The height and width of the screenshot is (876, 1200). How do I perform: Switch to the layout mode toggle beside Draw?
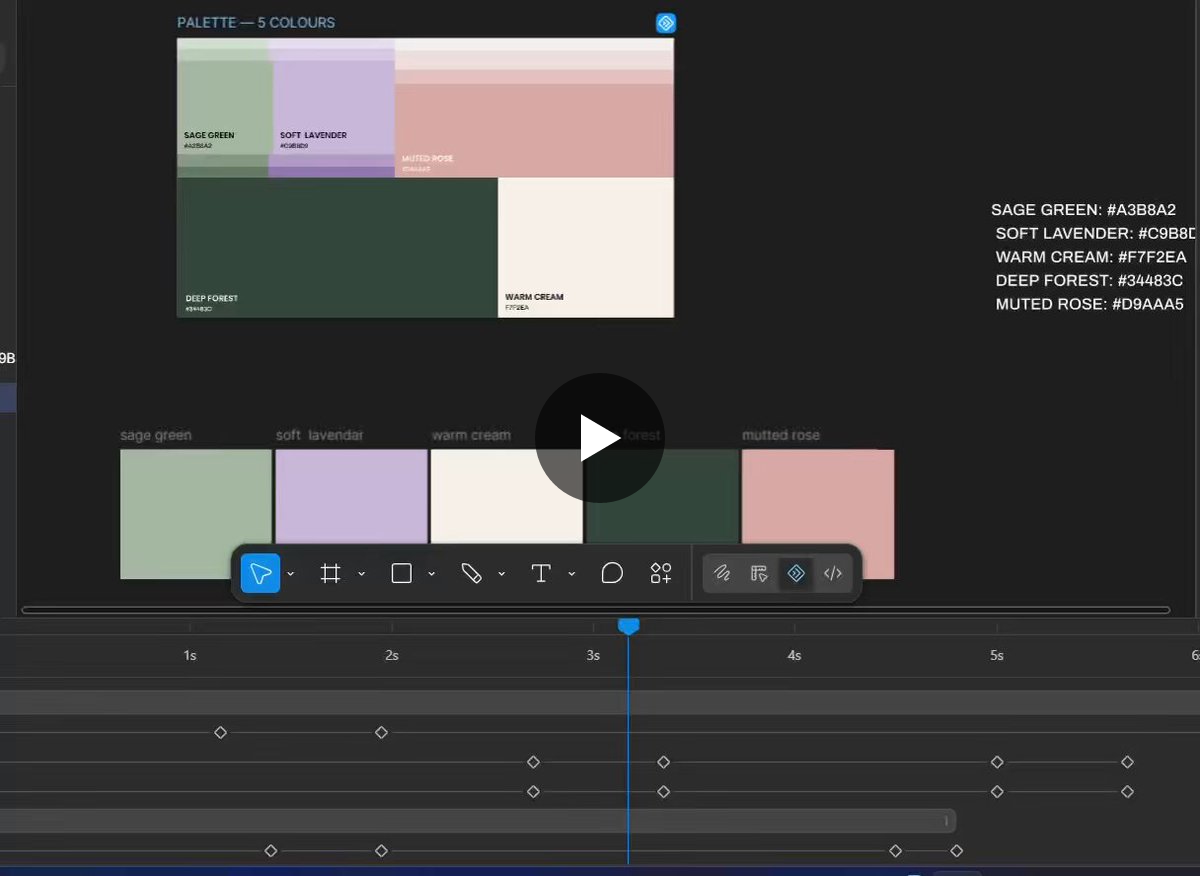[x=759, y=573]
